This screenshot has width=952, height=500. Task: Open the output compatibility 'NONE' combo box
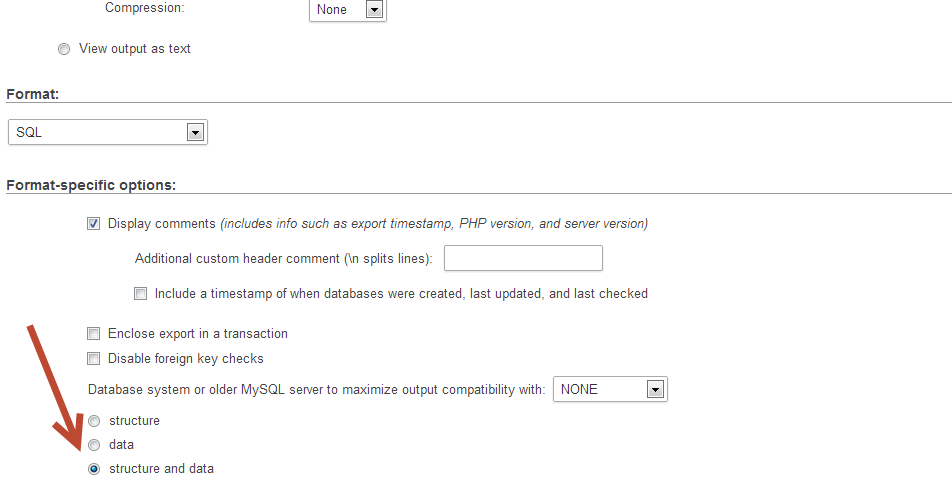pos(610,390)
